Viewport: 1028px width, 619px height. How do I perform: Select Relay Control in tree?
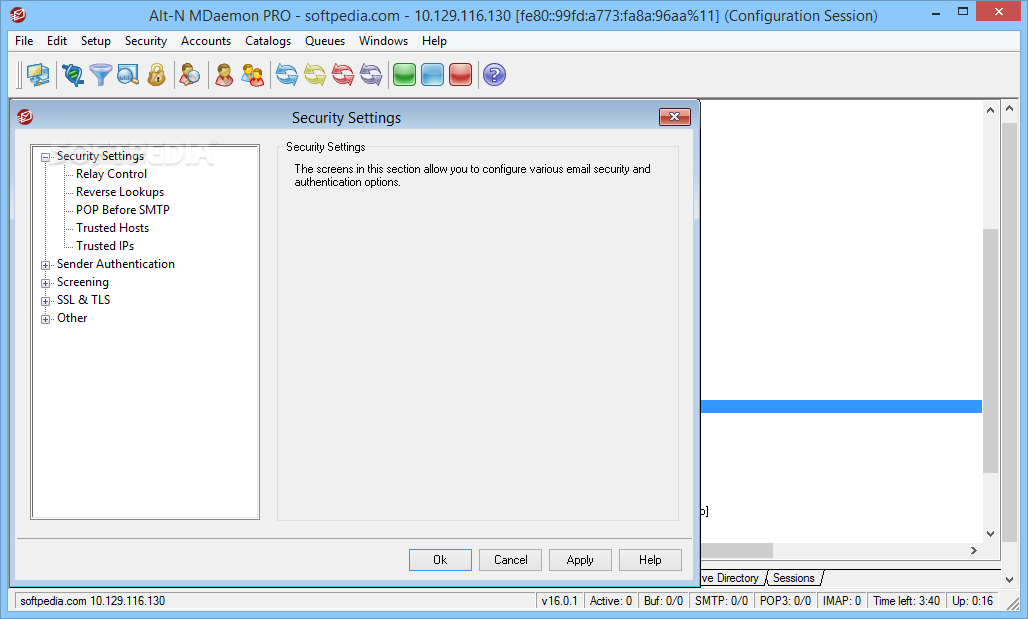(x=111, y=174)
